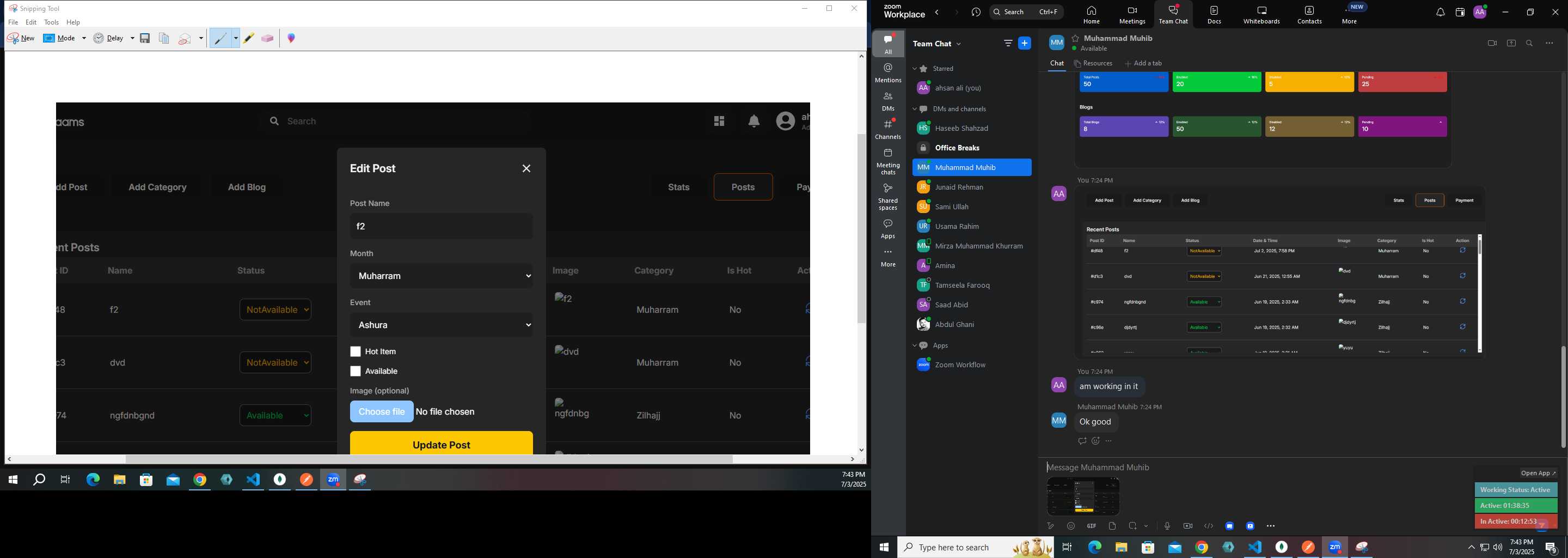The height and width of the screenshot is (558, 1568).
Task: Open the Zoom Workflow app chat
Action: point(971,366)
